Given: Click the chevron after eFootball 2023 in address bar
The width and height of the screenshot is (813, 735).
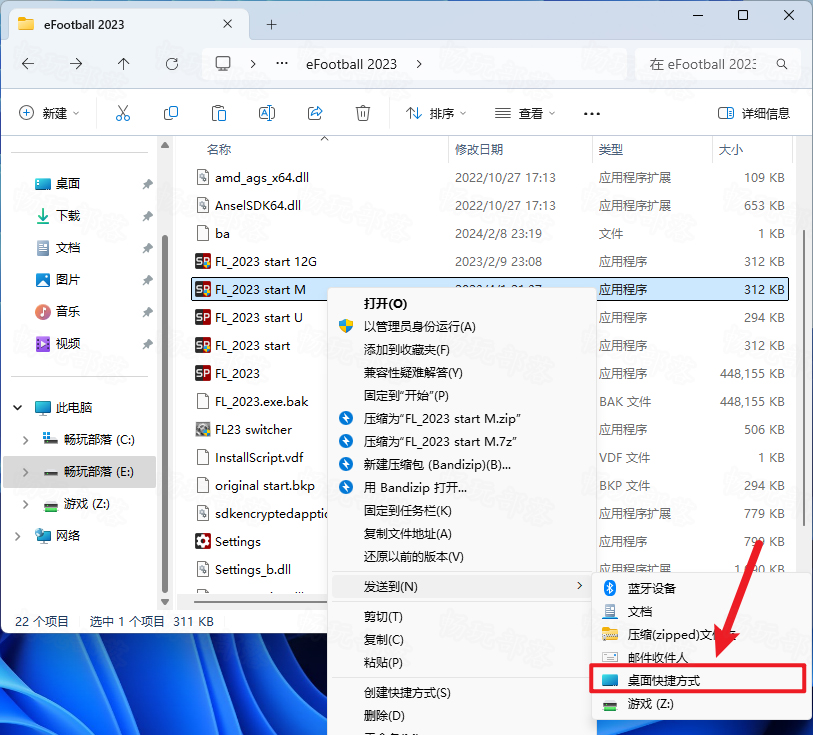Looking at the screenshot, I should [x=419, y=64].
